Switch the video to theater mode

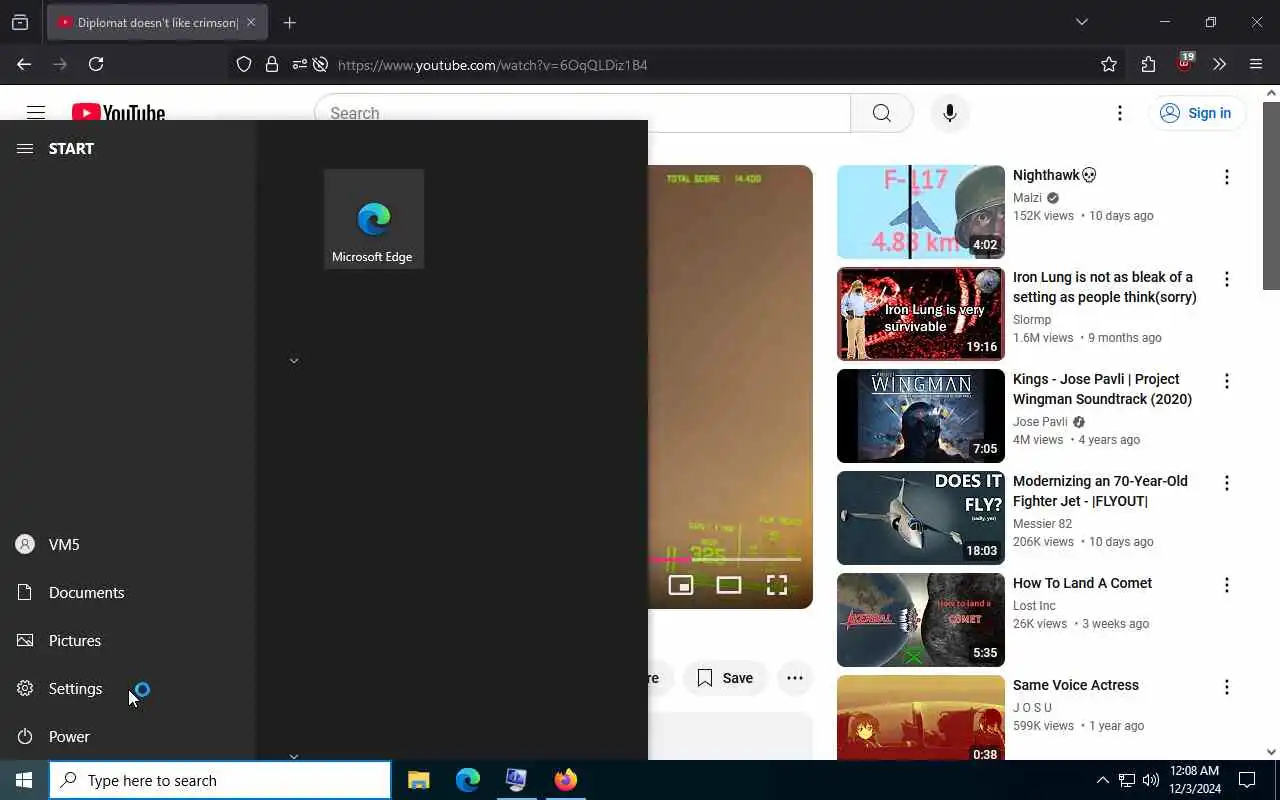(x=729, y=585)
